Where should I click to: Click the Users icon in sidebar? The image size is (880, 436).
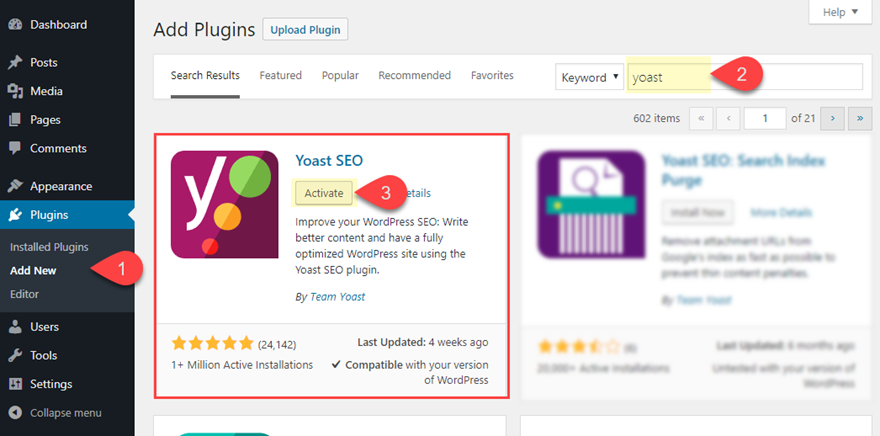[x=15, y=327]
